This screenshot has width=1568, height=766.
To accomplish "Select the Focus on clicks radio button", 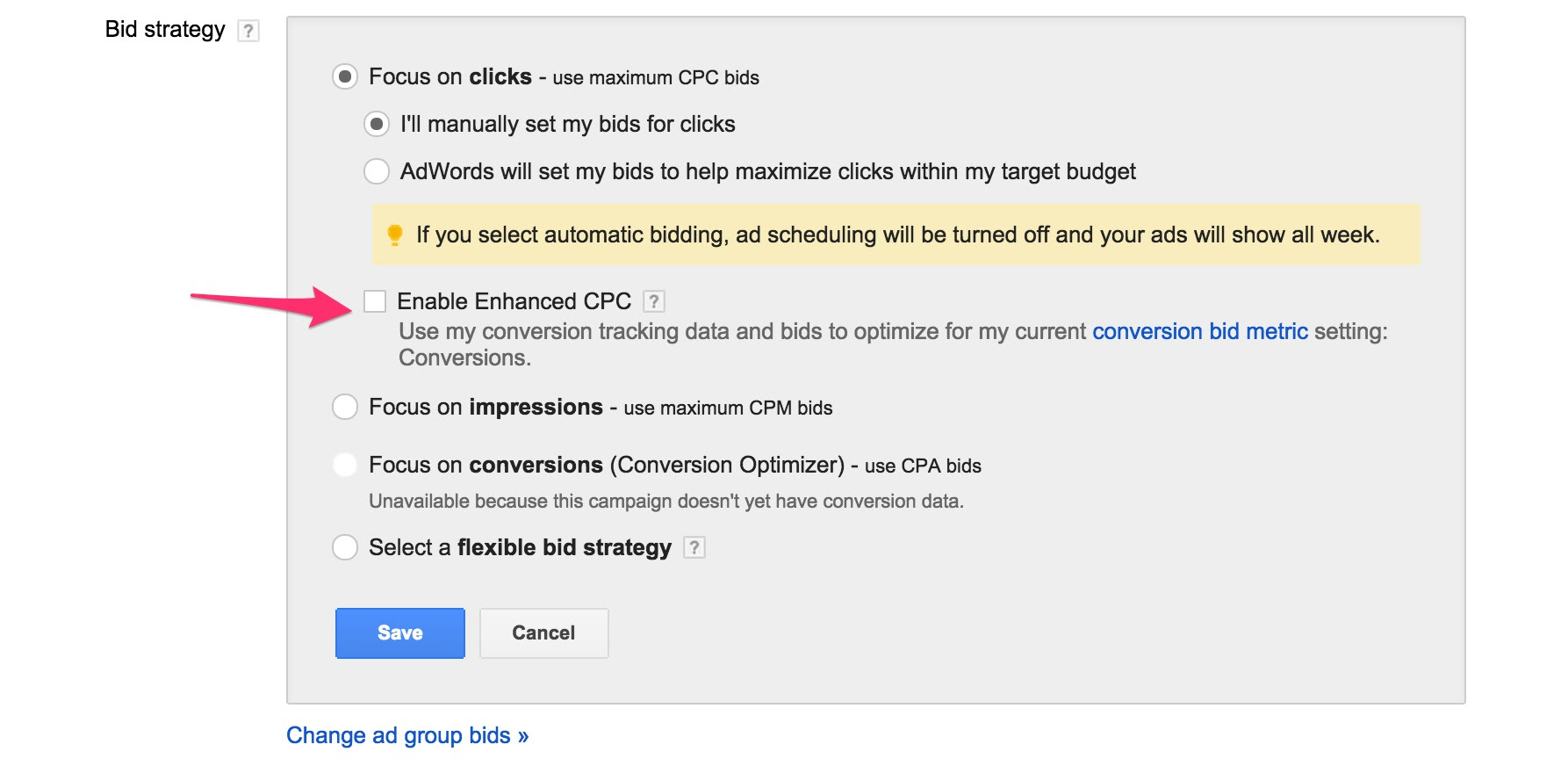I will 345,77.
